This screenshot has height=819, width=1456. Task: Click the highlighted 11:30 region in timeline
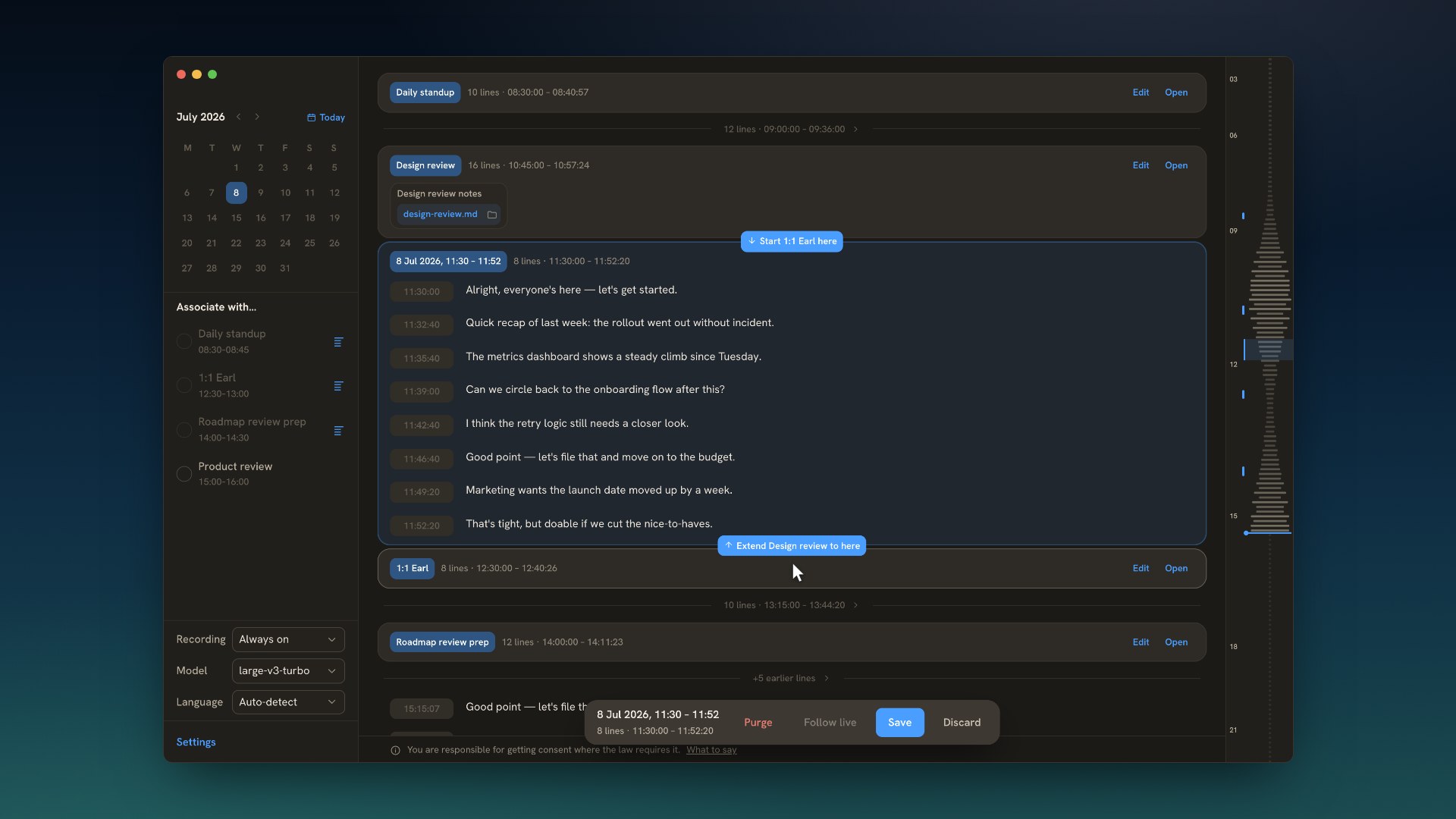[x=1268, y=350]
